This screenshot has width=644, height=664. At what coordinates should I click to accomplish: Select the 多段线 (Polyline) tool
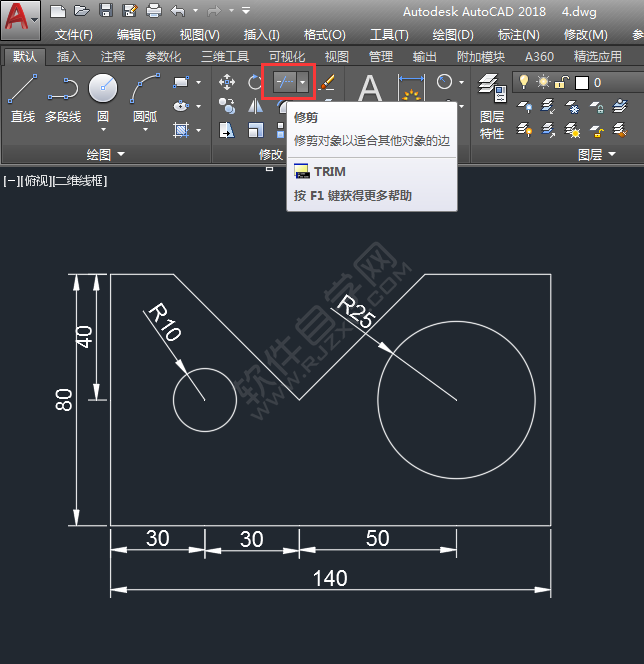(x=63, y=97)
